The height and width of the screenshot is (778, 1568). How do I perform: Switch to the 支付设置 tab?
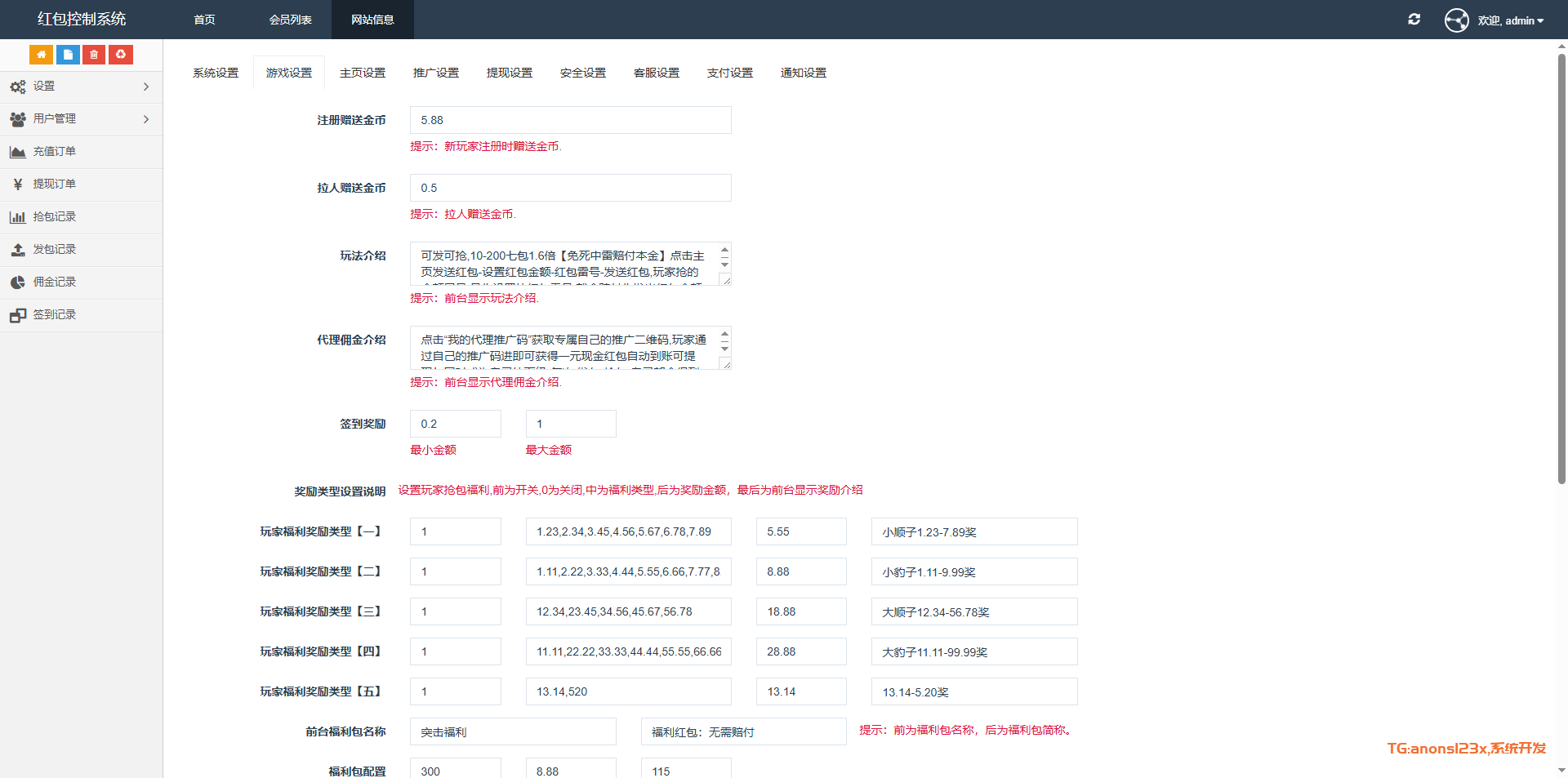point(730,73)
